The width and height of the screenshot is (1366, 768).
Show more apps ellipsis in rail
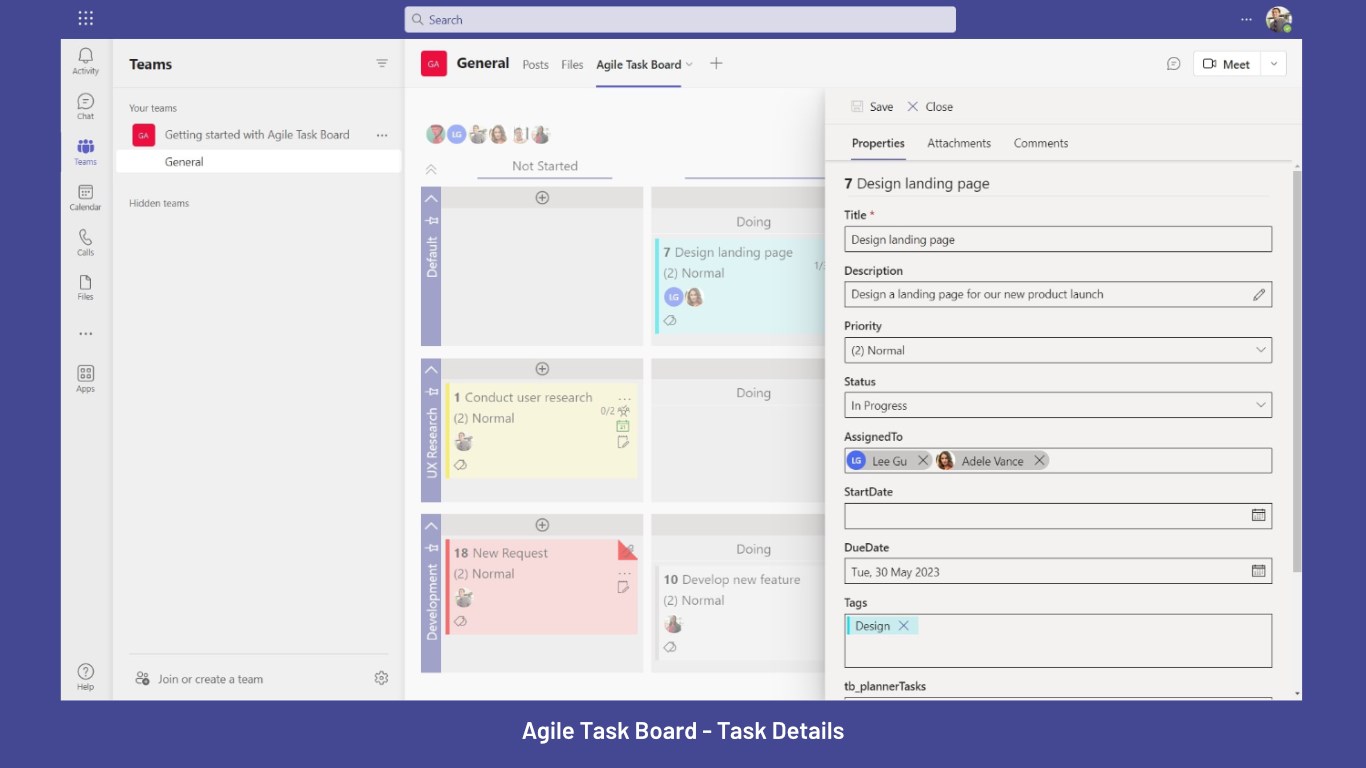85,334
